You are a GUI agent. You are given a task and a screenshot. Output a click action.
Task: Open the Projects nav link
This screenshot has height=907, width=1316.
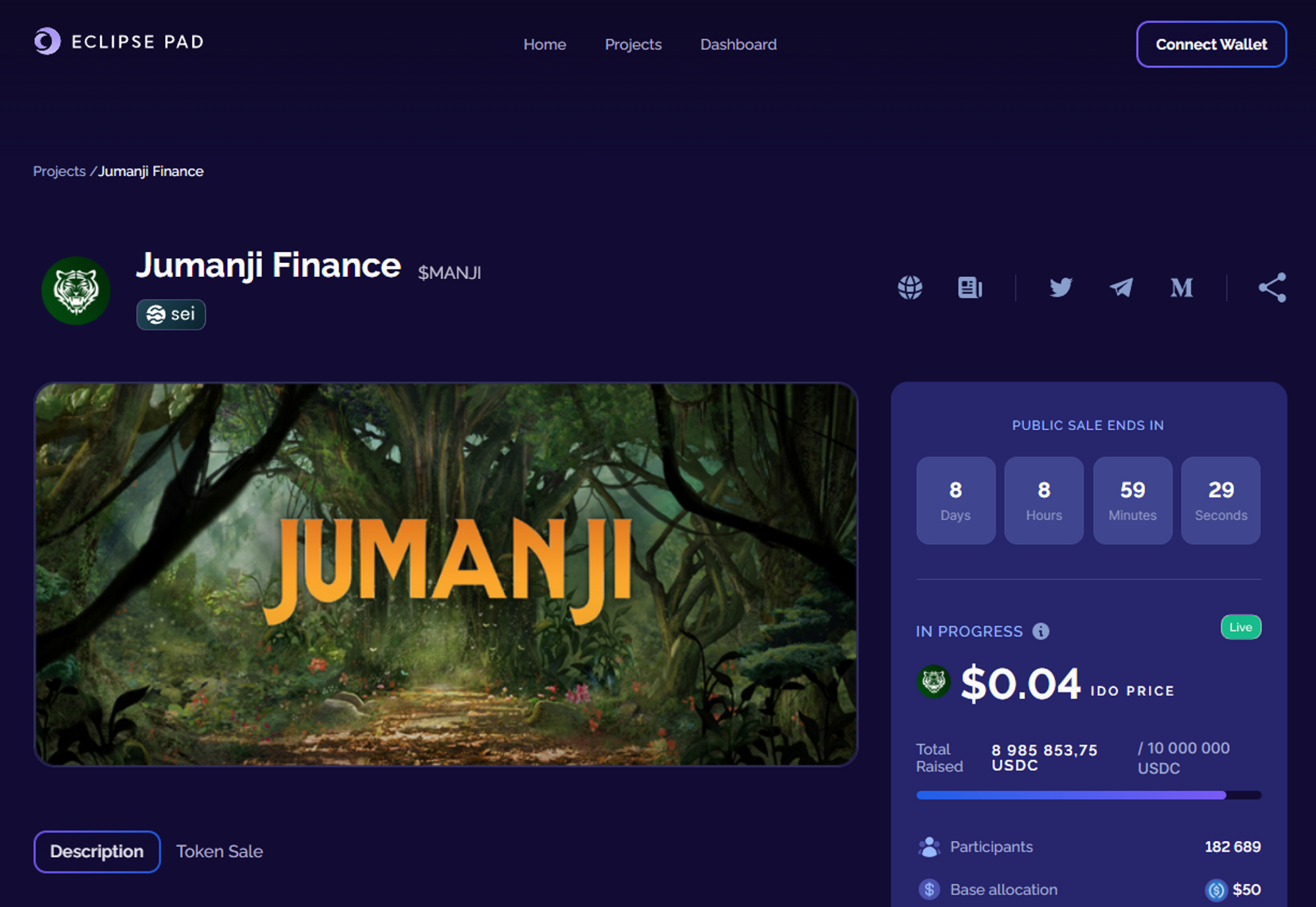point(633,44)
